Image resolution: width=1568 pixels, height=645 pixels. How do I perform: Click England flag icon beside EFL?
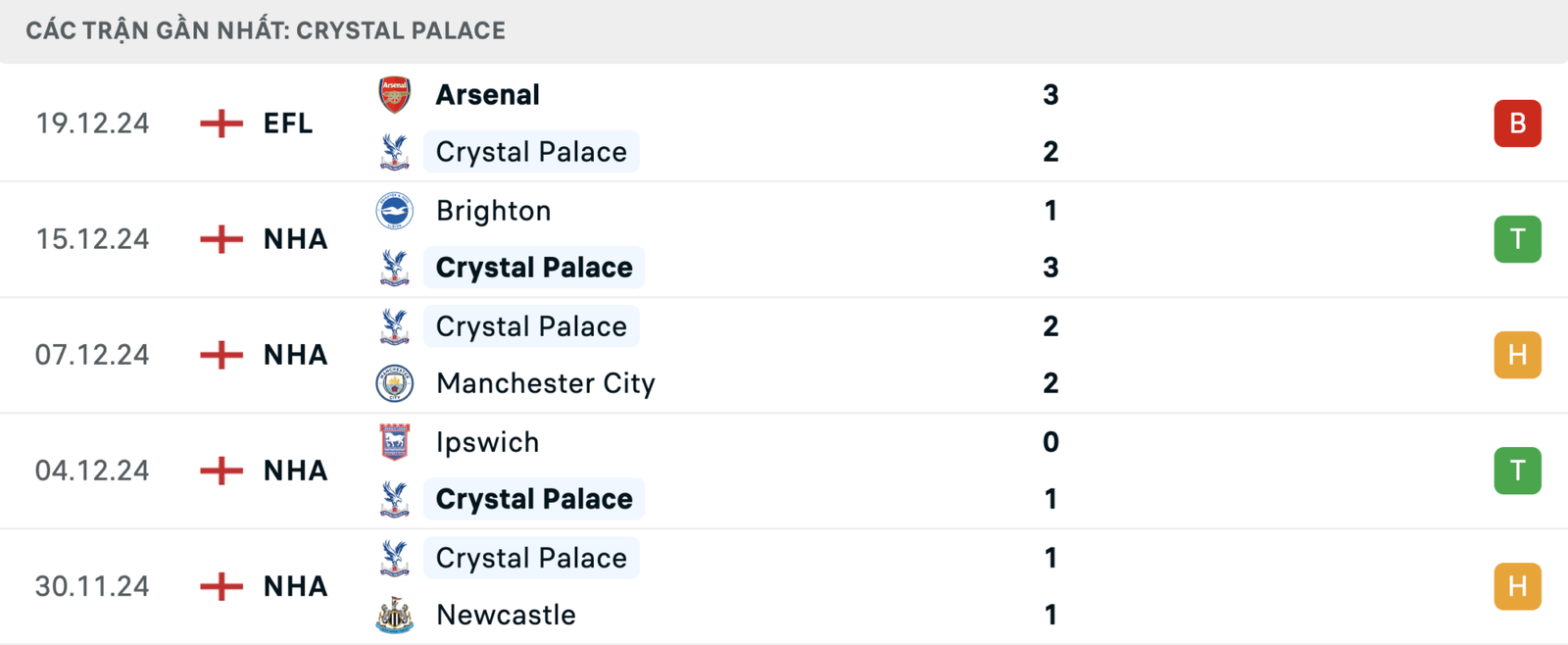tap(221, 124)
